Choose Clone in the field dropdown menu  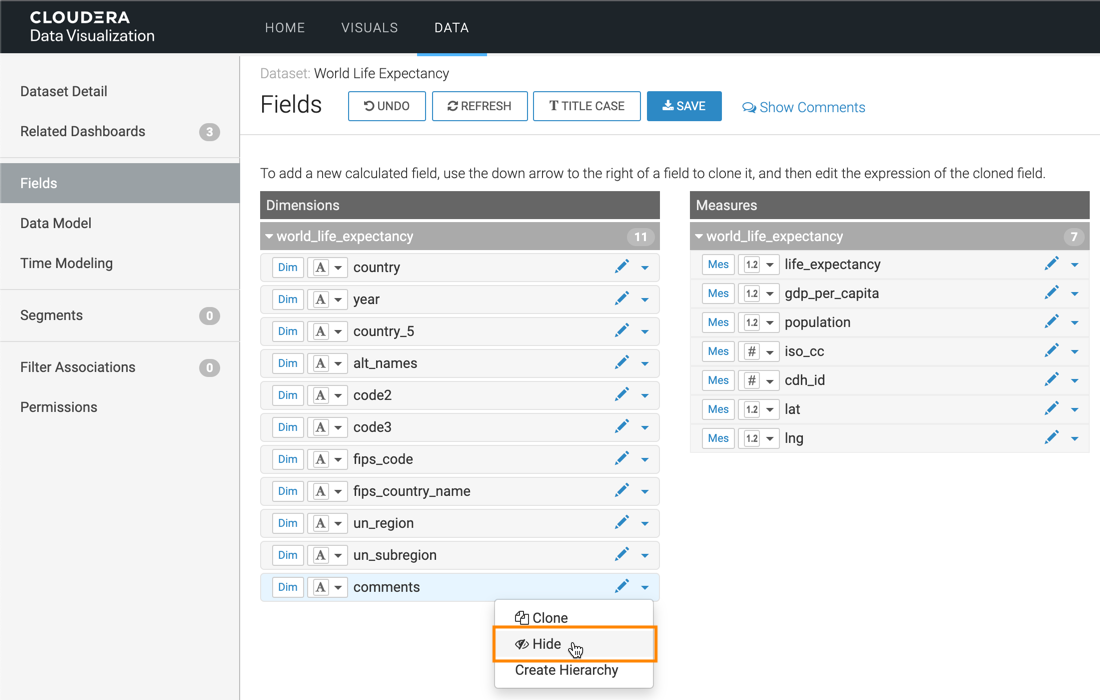(549, 618)
